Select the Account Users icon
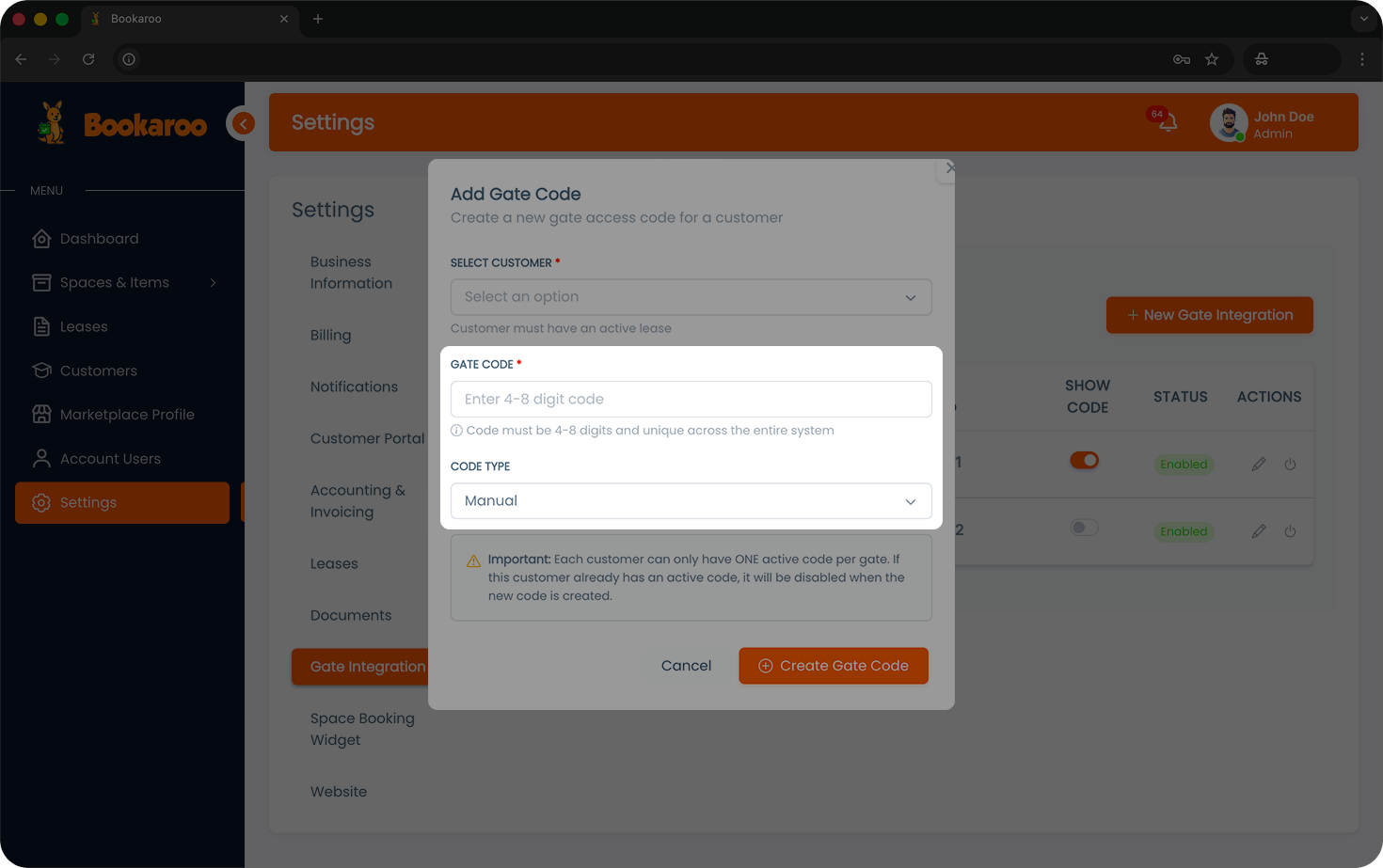1383x868 pixels. tap(41, 458)
